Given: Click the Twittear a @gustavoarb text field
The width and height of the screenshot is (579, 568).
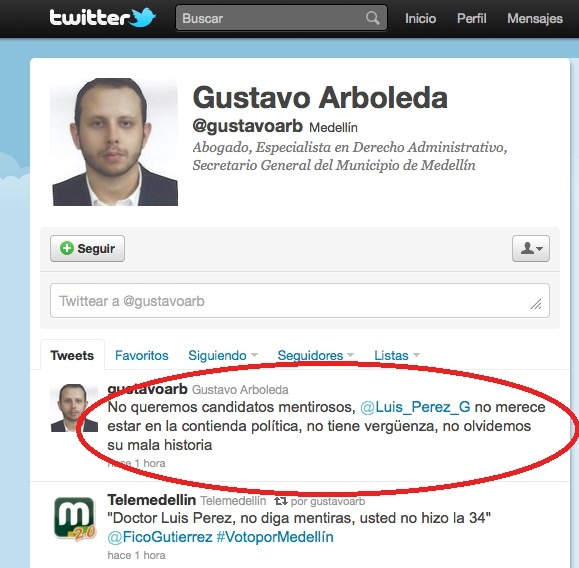Looking at the screenshot, I should 300,301.
